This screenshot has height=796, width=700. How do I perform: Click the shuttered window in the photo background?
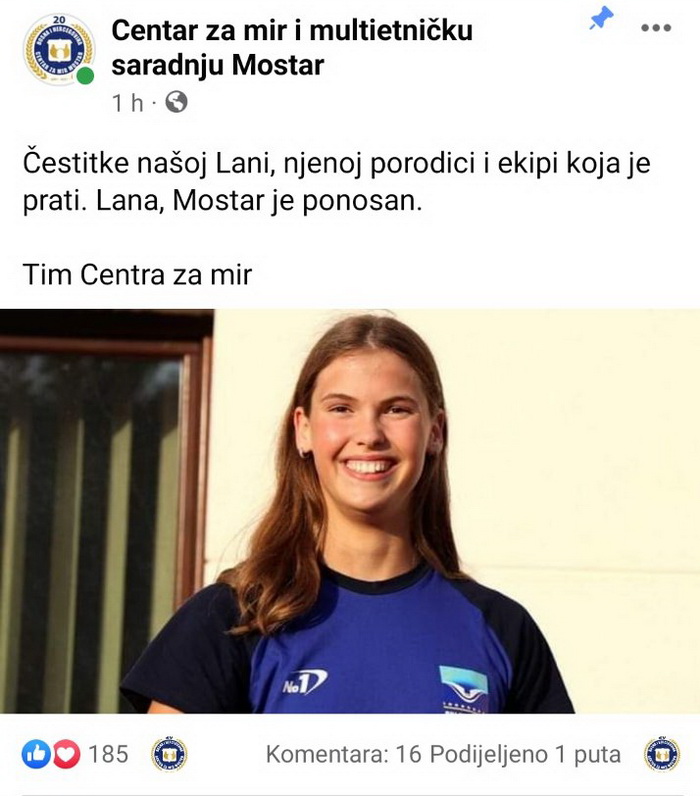coord(106,513)
